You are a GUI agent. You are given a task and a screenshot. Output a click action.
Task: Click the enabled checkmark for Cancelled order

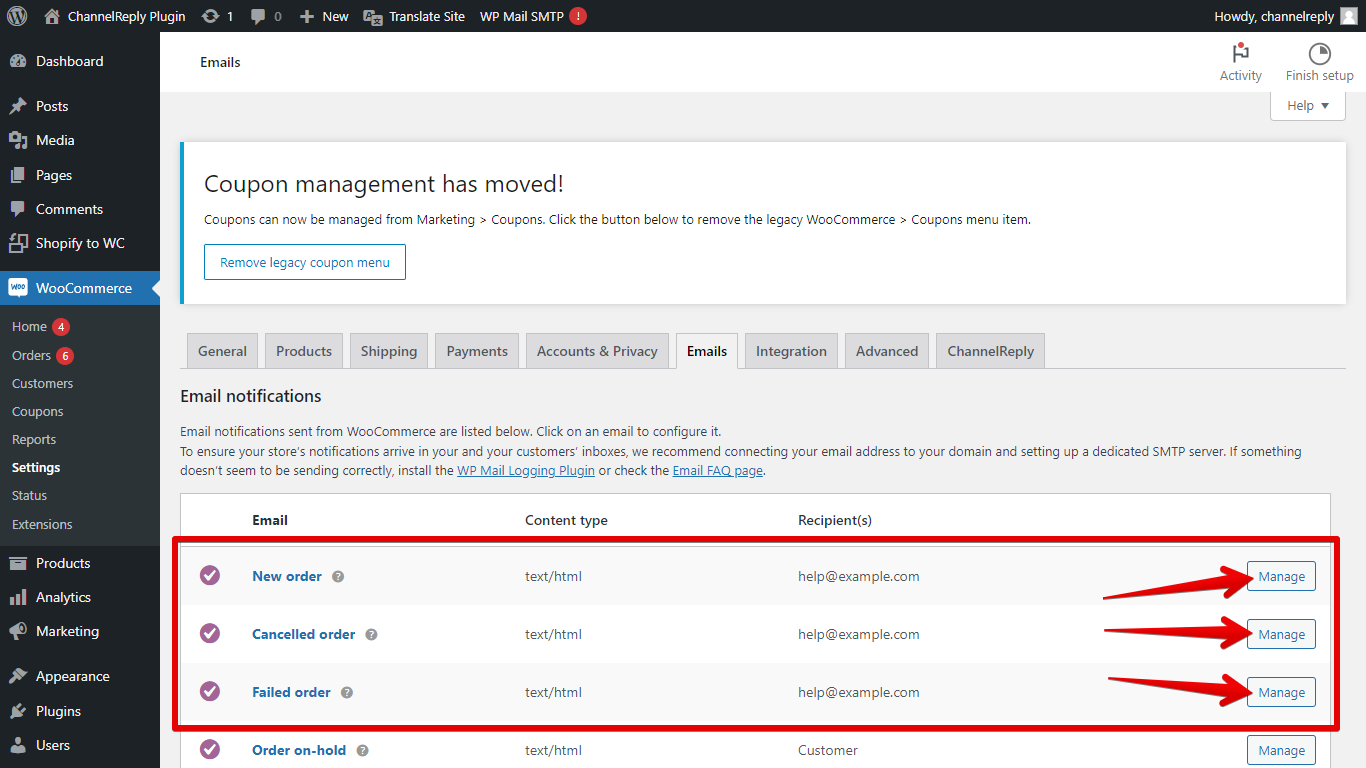(210, 633)
